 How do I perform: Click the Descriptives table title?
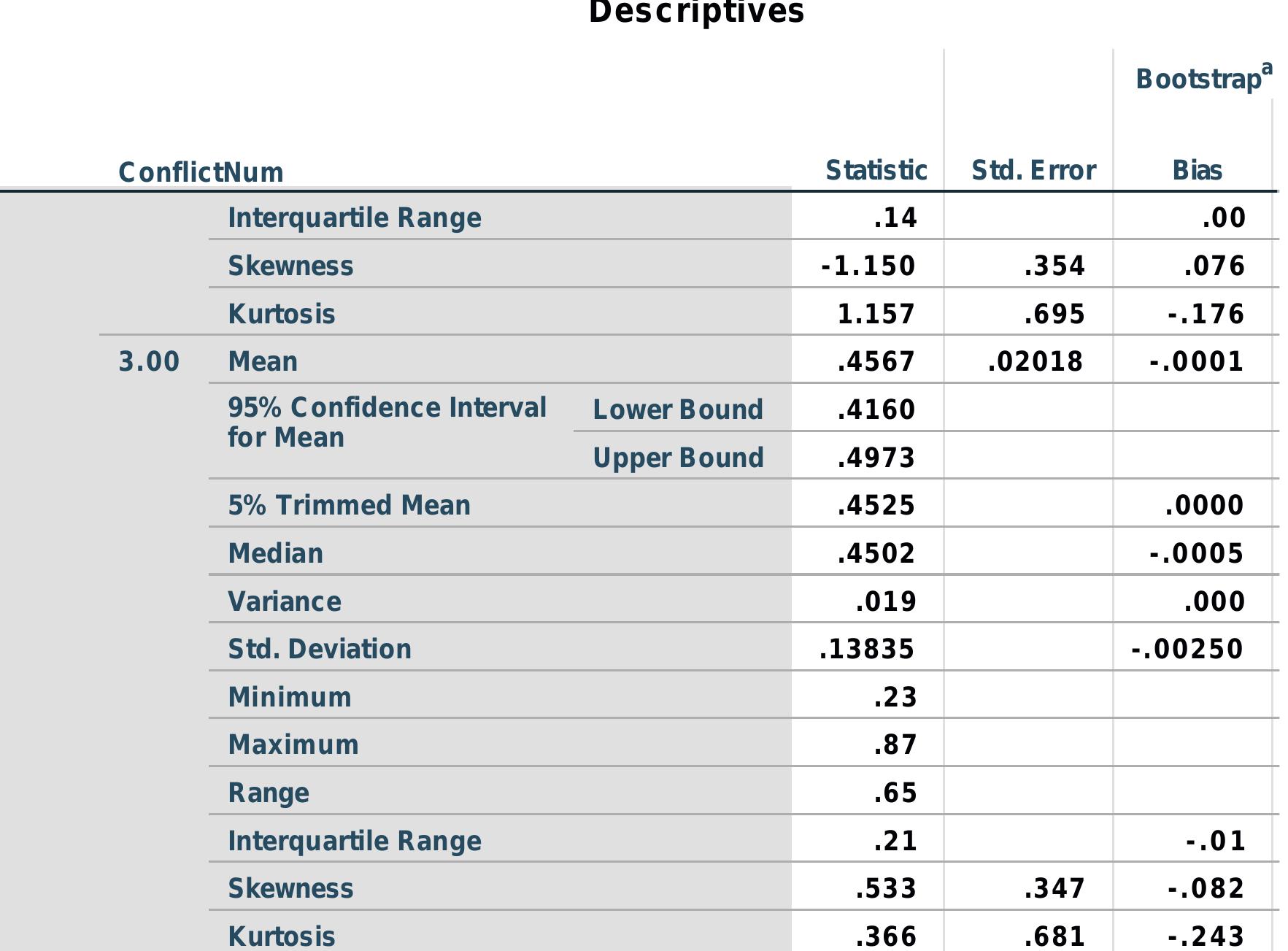pos(695,12)
